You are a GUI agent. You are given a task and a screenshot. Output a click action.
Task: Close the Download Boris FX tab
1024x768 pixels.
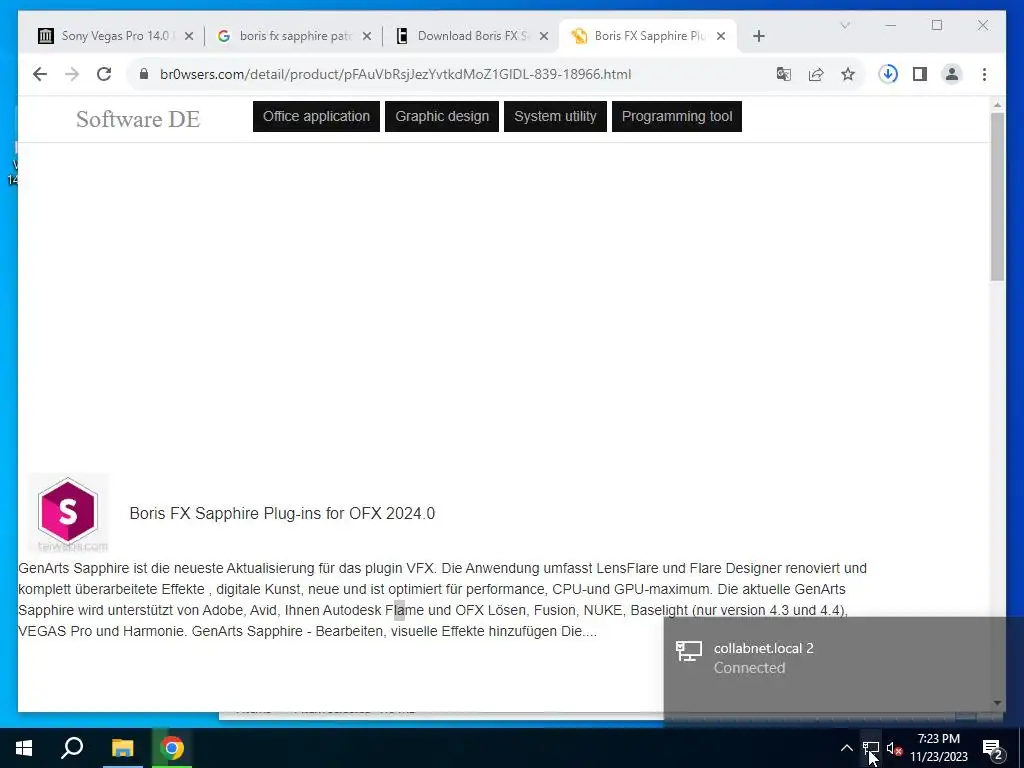point(543,36)
